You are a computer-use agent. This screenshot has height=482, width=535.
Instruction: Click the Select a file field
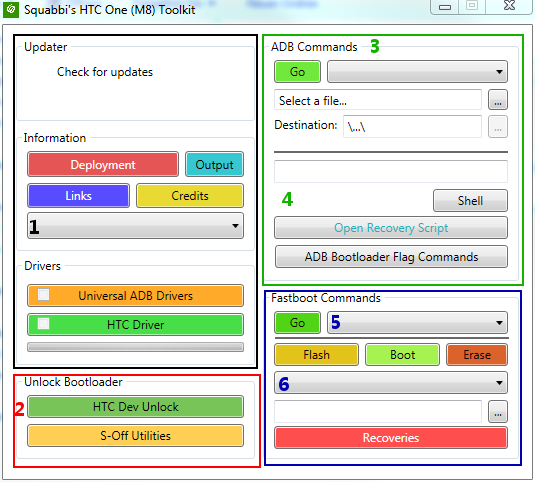click(x=378, y=100)
